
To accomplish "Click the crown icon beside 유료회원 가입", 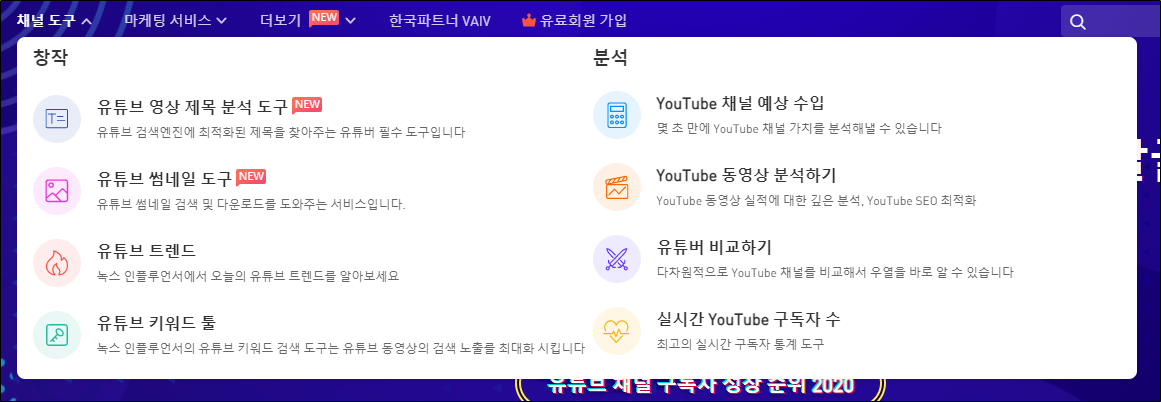I will [x=529, y=20].
